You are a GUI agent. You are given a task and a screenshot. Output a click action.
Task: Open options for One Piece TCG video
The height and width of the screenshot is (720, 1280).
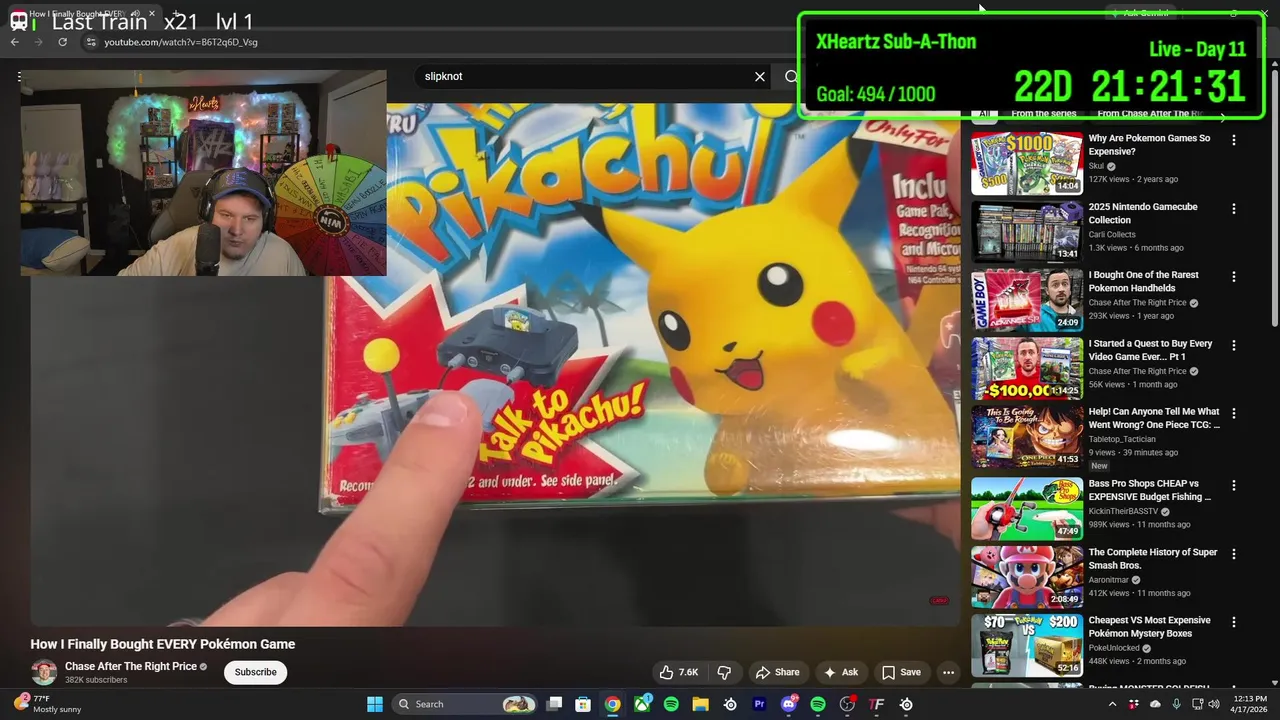[1234, 413]
